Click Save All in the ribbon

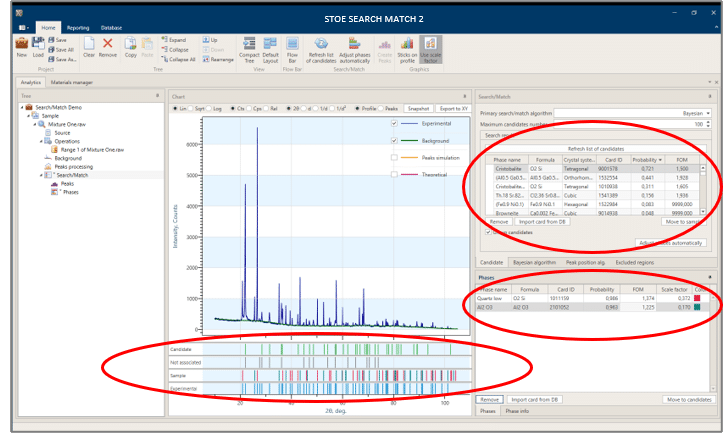point(61,50)
